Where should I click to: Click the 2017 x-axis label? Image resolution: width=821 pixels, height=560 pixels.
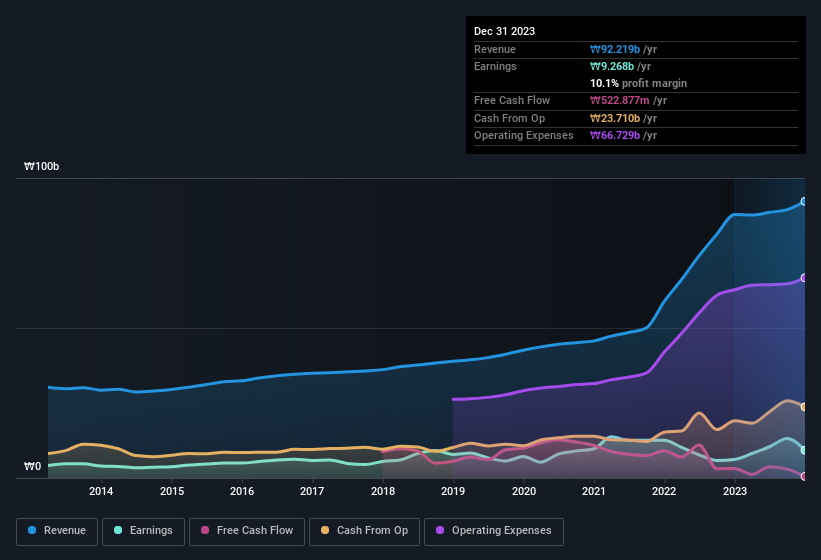click(x=312, y=491)
